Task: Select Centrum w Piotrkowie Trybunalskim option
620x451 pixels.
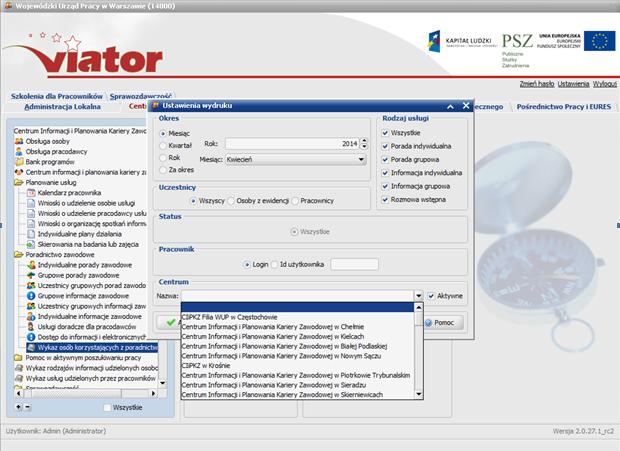Action: coord(297,375)
